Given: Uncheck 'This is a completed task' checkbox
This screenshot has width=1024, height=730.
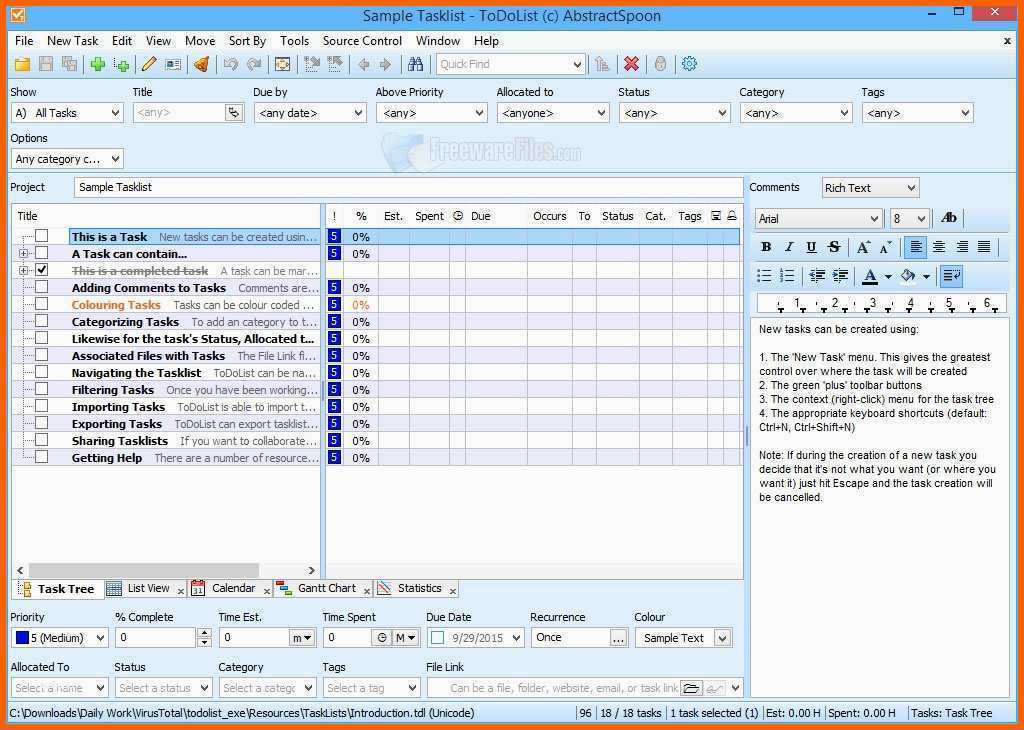Looking at the screenshot, I should 42,270.
